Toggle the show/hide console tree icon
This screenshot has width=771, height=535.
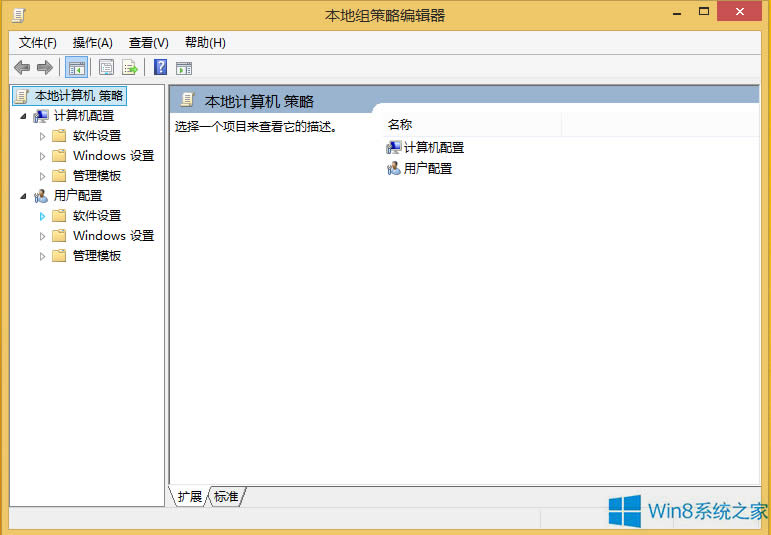[76, 68]
